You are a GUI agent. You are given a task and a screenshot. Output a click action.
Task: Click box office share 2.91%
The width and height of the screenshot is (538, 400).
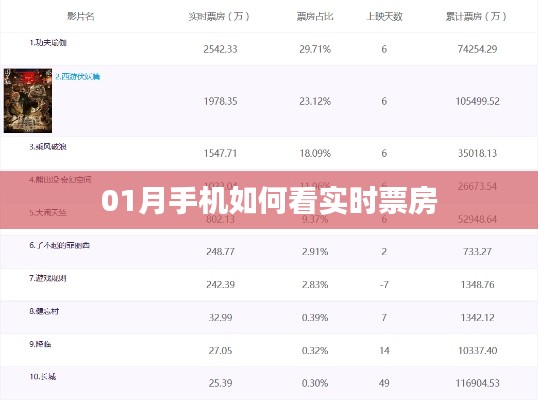tap(315, 251)
